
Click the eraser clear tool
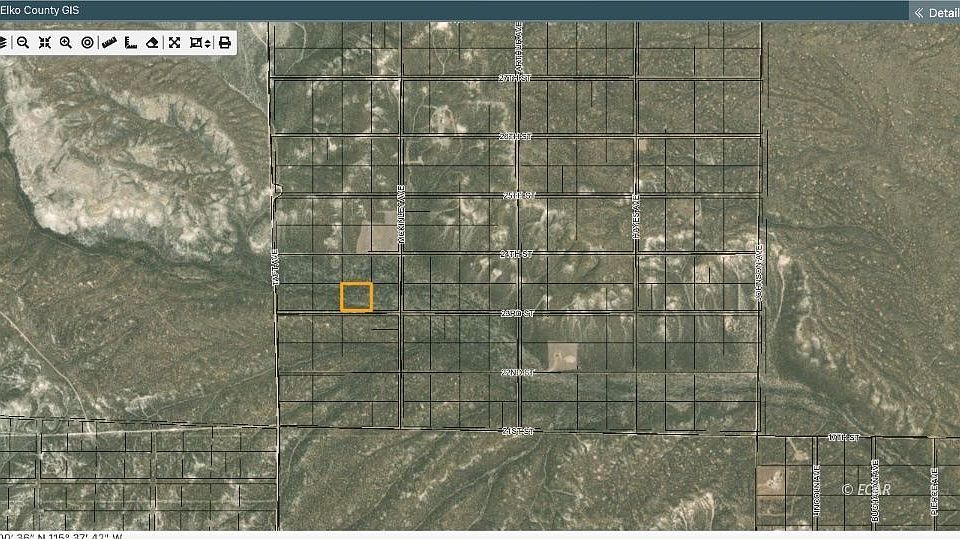coord(152,42)
